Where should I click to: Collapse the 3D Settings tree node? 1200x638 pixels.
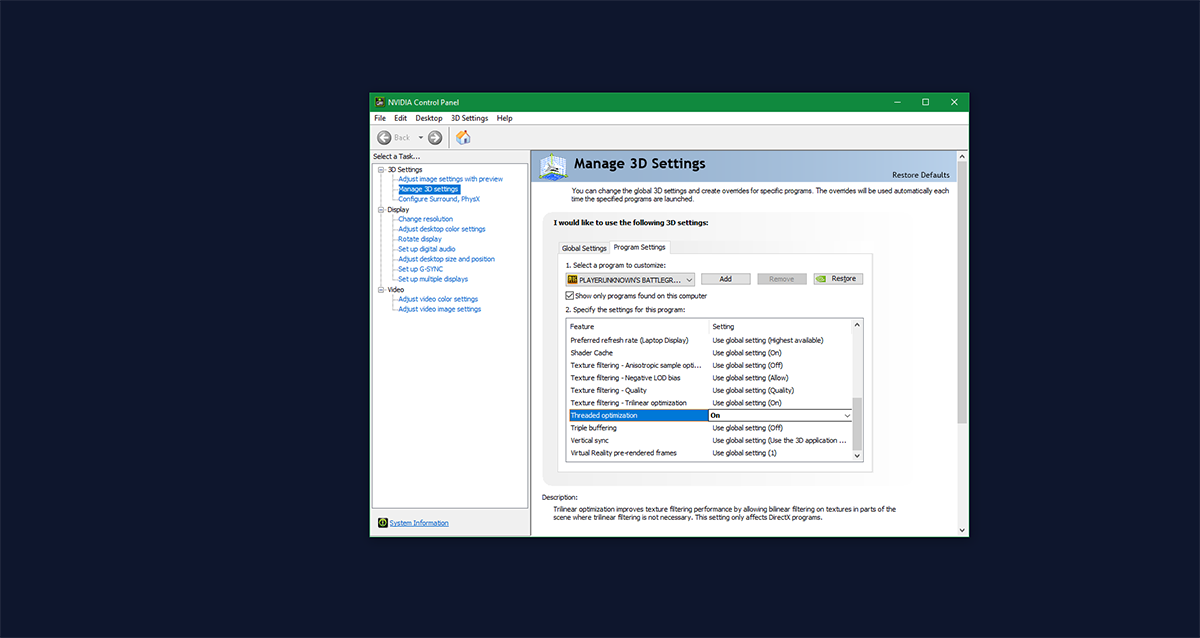point(381,169)
